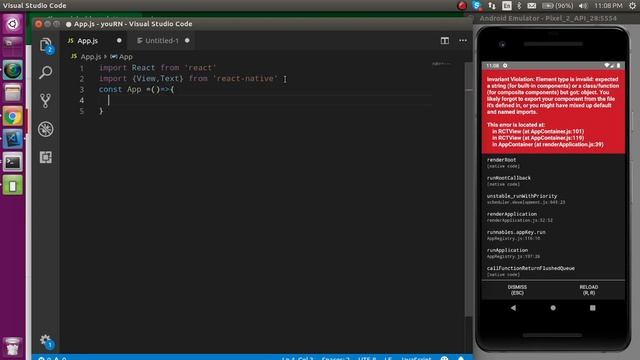Open the editor More Actions ellipsis menu
This screenshot has width=640, height=360.
coord(463,40)
